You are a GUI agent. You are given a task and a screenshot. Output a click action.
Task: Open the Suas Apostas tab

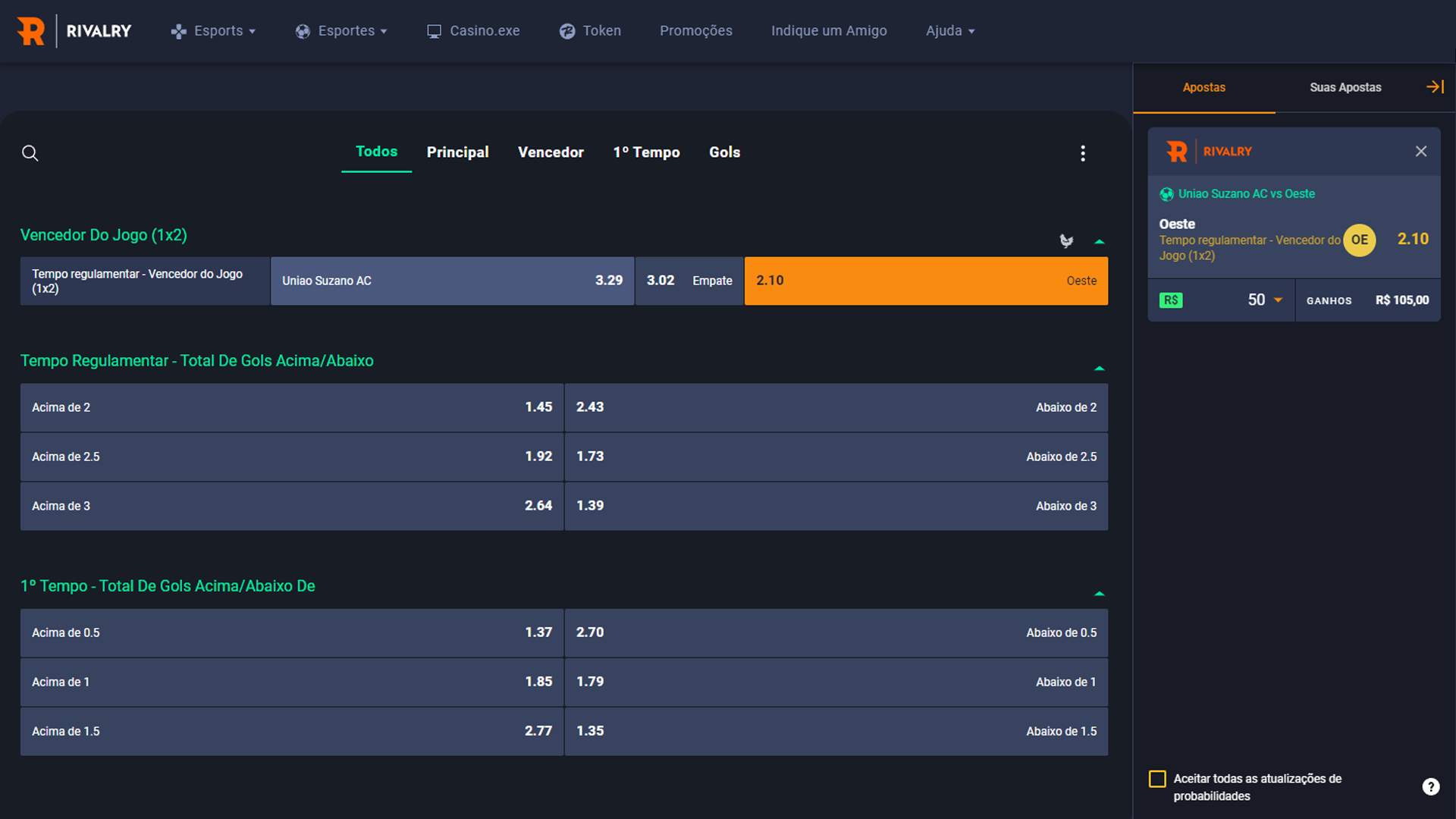[1345, 87]
